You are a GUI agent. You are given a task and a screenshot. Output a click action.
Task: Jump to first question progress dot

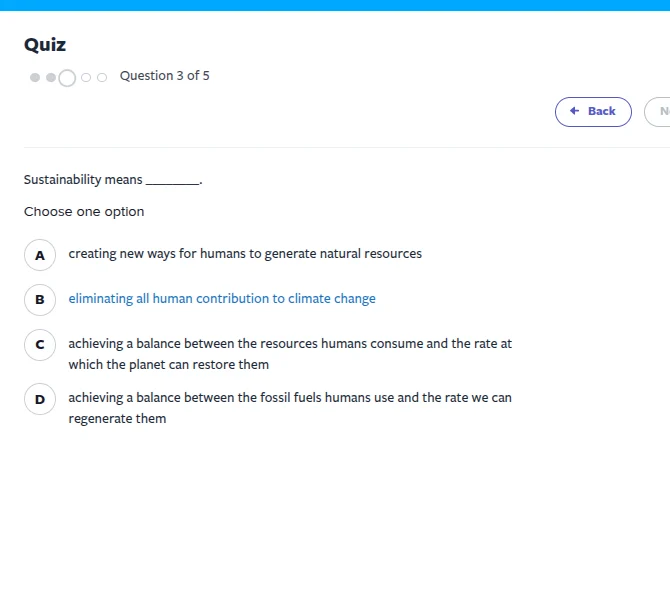pyautogui.click(x=35, y=77)
